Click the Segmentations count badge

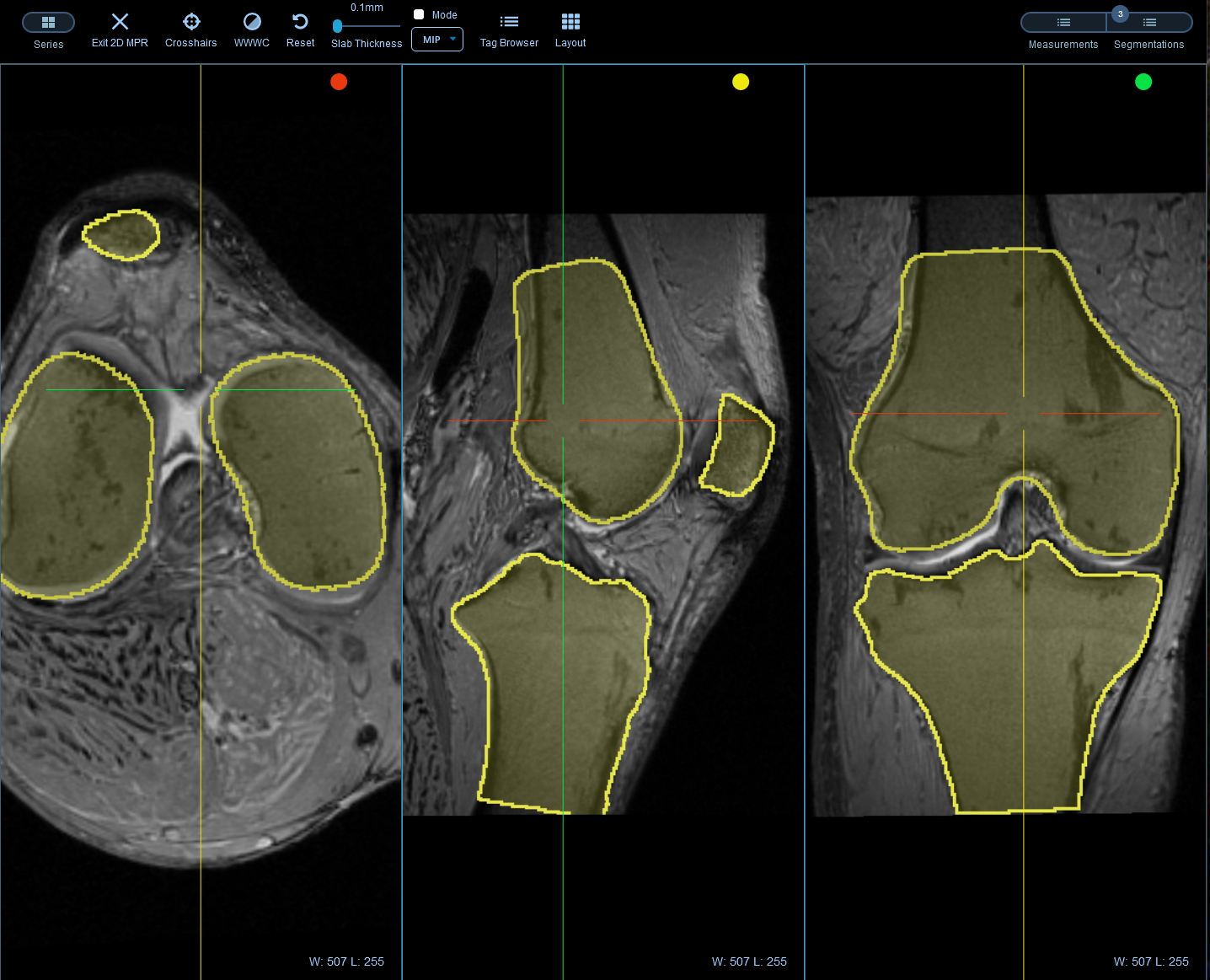(1119, 13)
